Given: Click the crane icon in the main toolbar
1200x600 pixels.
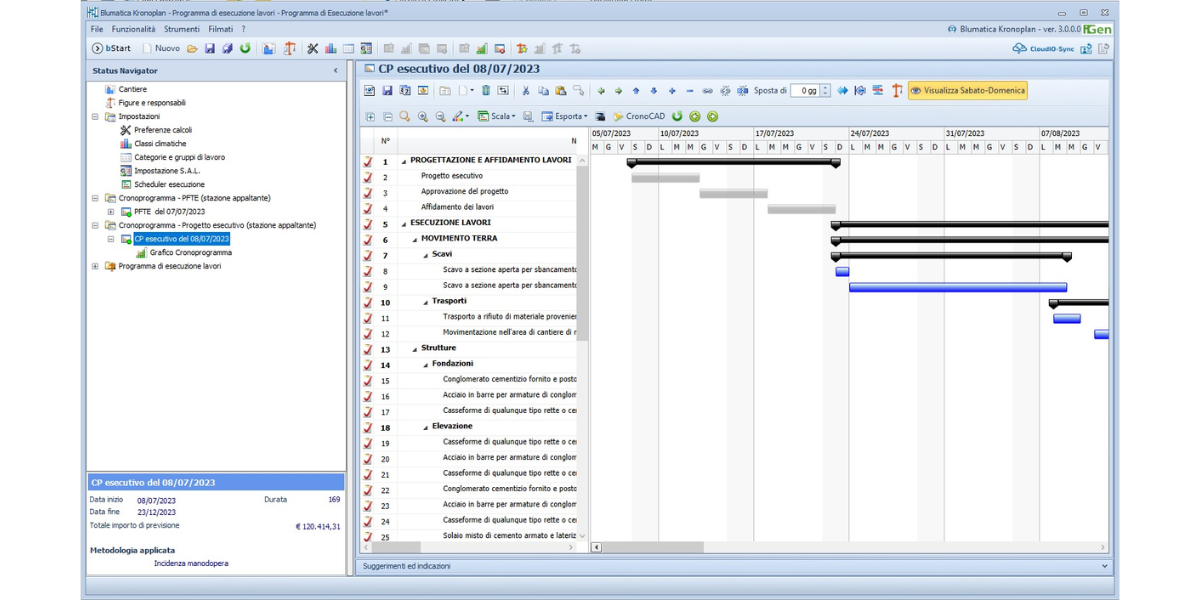Looking at the screenshot, I should point(290,48).
